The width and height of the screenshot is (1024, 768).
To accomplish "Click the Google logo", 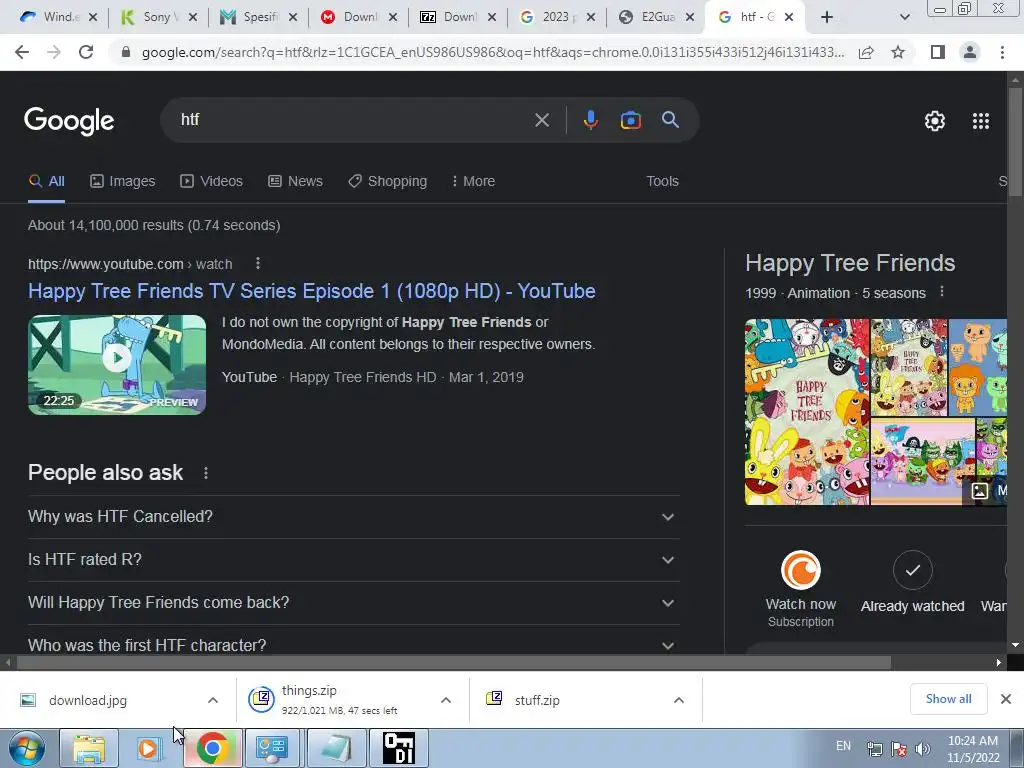I will tap(69, 121).
